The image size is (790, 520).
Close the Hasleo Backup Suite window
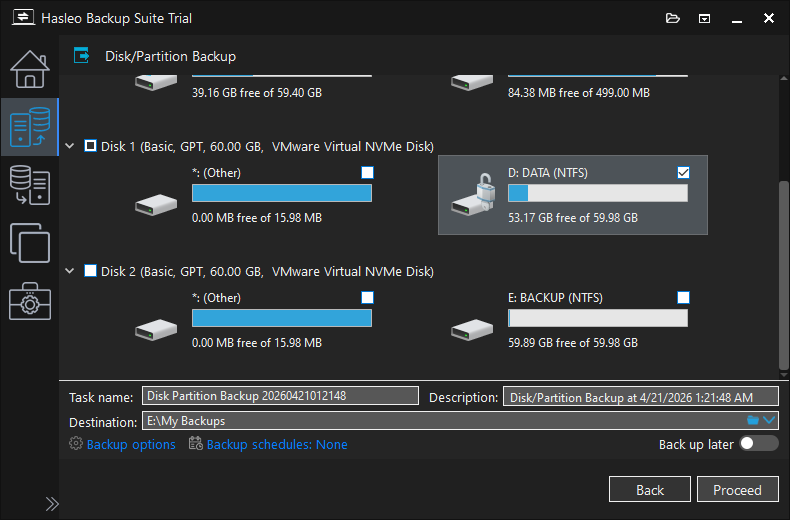click(769, 19)
